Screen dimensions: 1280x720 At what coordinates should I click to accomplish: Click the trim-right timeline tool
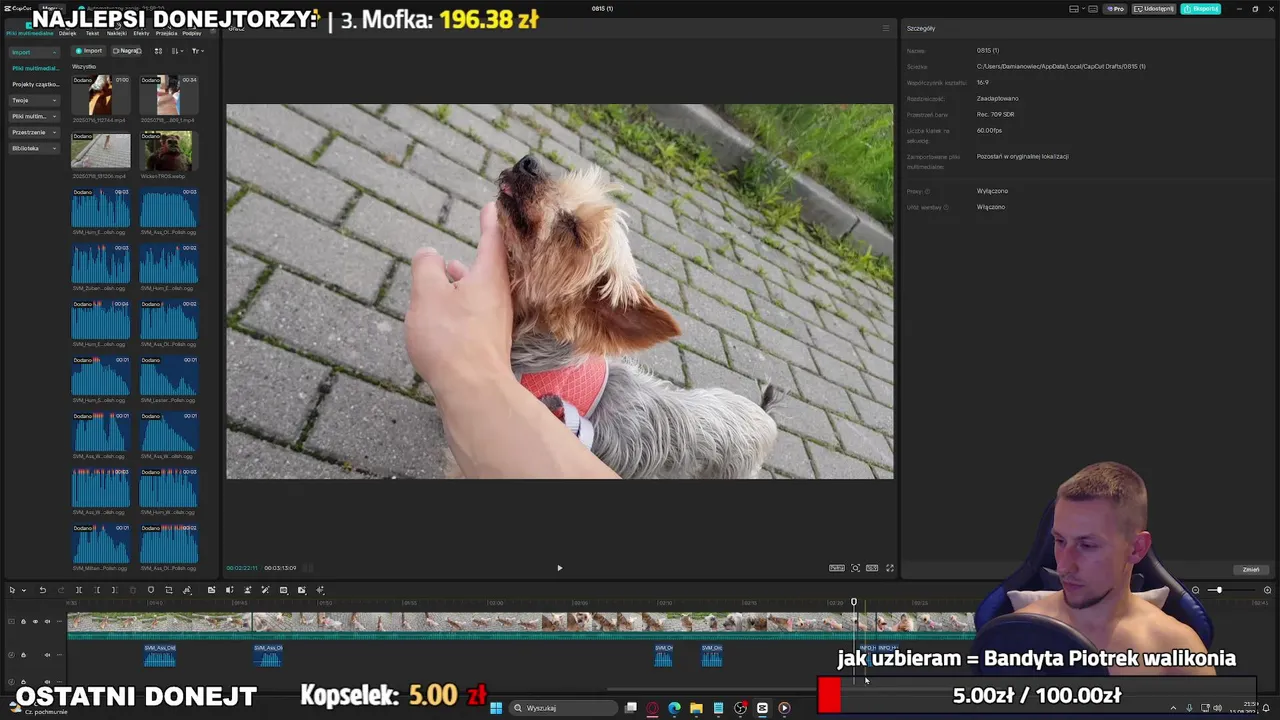pyautogui.click(x=115, y=590)
